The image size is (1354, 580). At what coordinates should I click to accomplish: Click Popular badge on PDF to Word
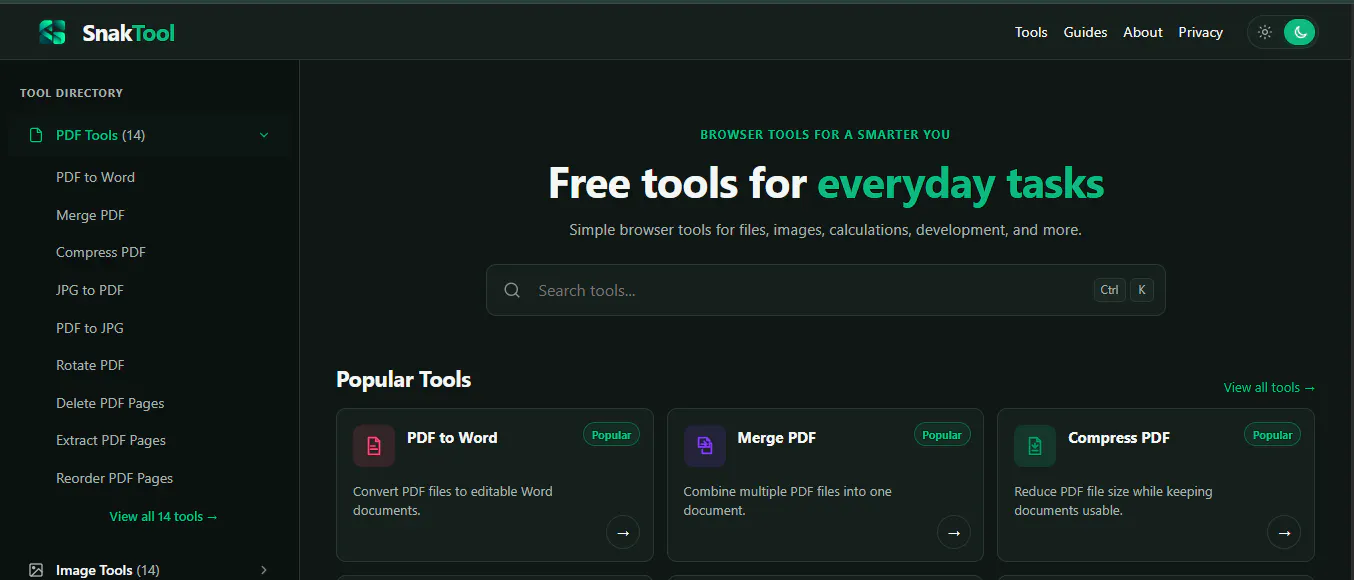(611, 435)
